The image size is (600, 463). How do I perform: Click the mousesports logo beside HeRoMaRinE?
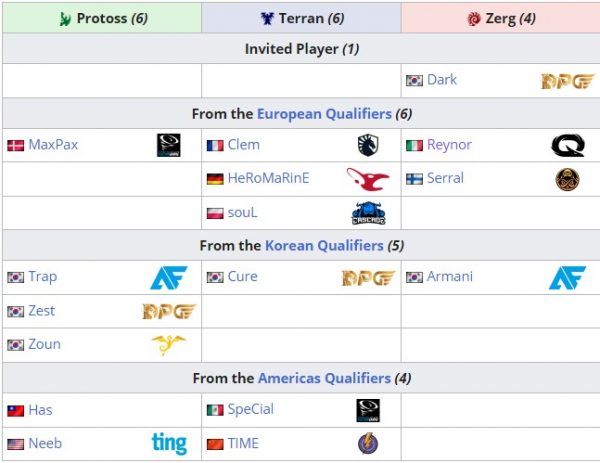(x=368, y=179)
